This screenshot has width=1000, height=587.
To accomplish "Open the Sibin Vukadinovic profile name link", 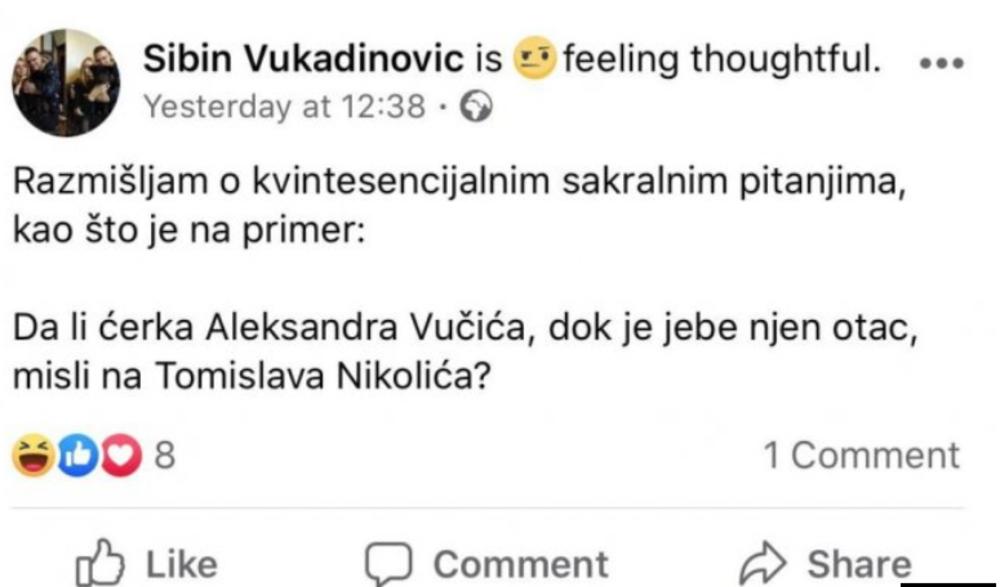I will click(x=305, y=61).
